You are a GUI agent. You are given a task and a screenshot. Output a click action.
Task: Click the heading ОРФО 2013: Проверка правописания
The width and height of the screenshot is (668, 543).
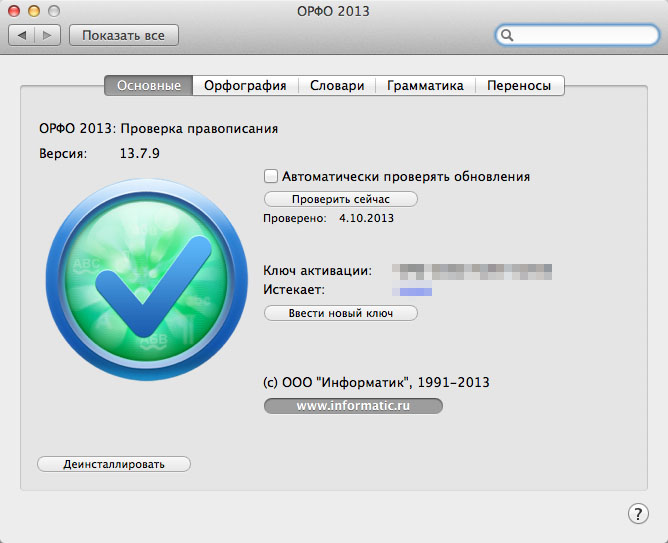click(158, 129)
